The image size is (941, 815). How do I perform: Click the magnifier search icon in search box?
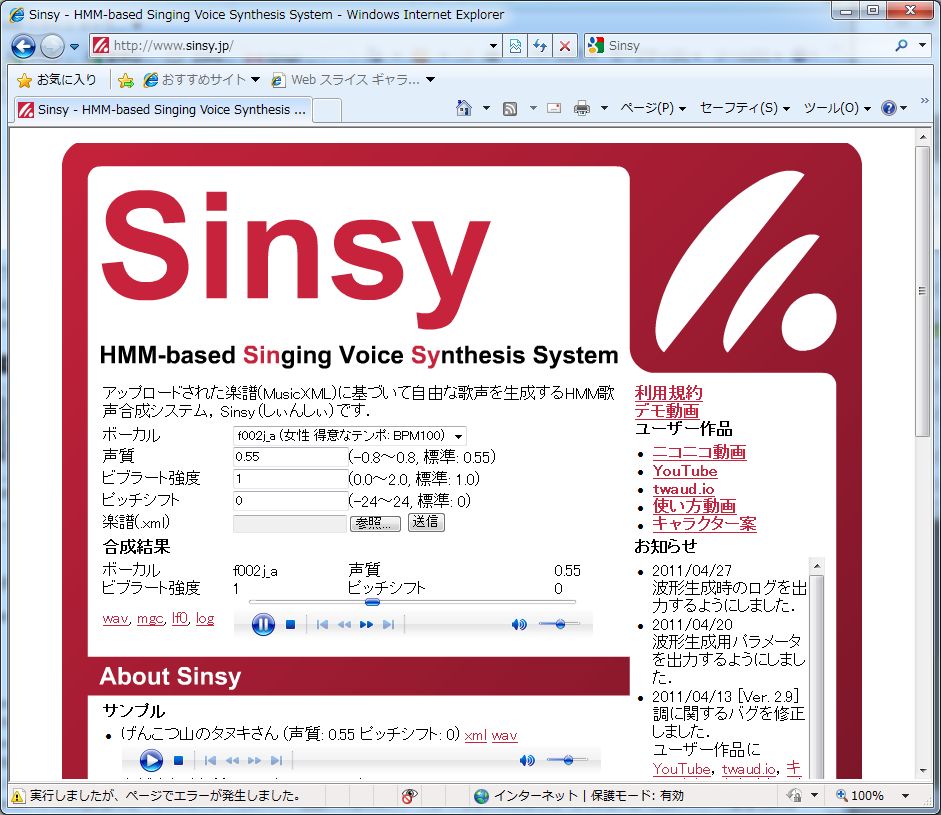pos(901,46)
